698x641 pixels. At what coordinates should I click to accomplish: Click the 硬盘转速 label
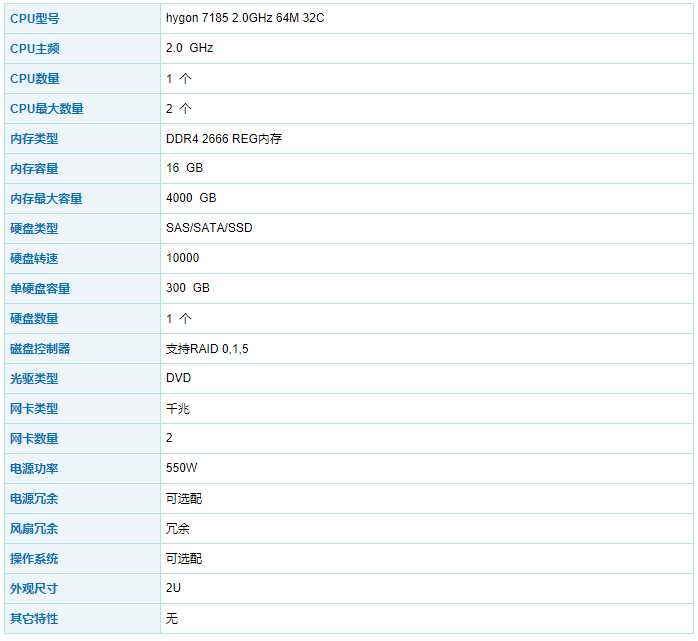(x=34, y=258)
